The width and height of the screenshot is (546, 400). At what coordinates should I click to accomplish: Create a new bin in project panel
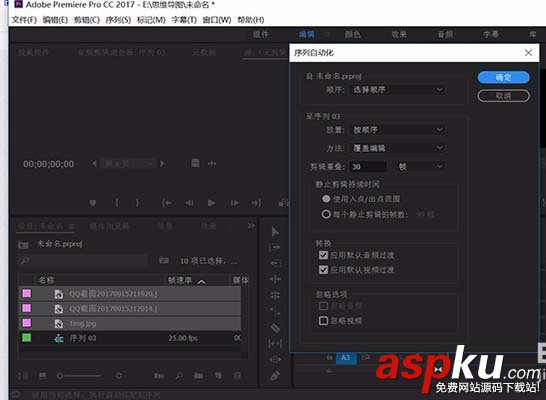(x=198, y=376)
